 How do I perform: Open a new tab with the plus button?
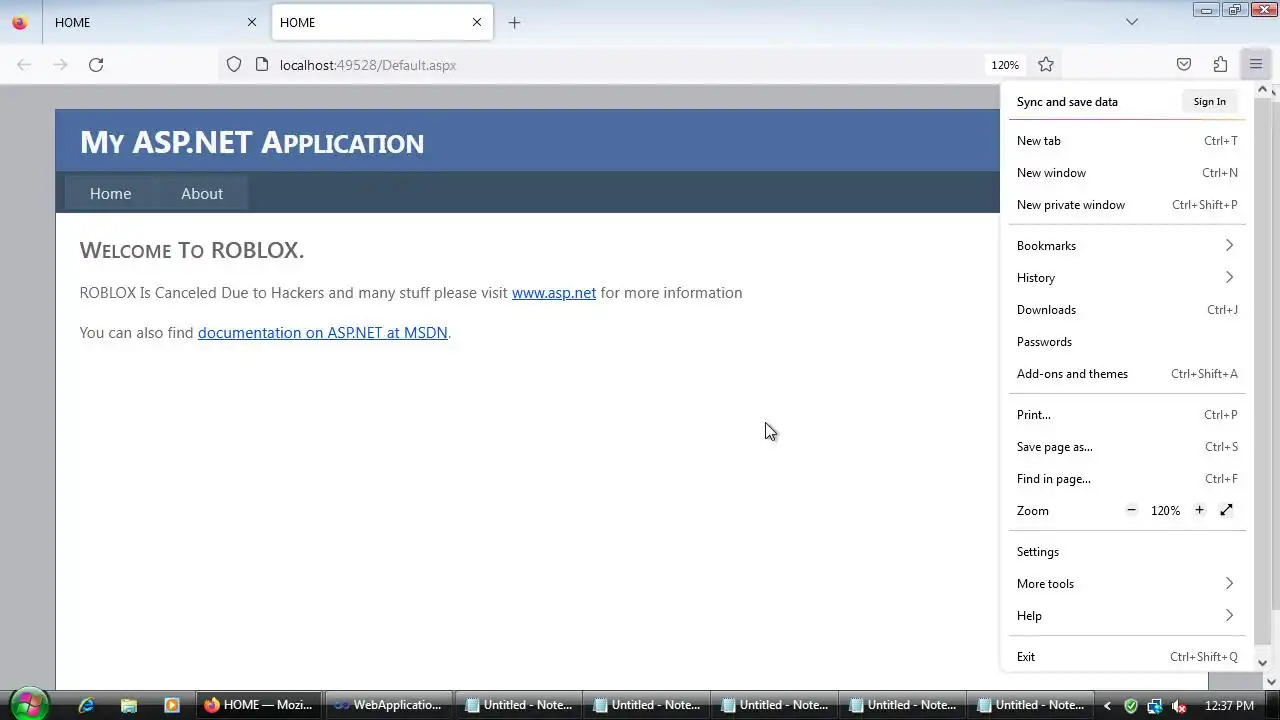pyautogui.click(x=514, y=22)
